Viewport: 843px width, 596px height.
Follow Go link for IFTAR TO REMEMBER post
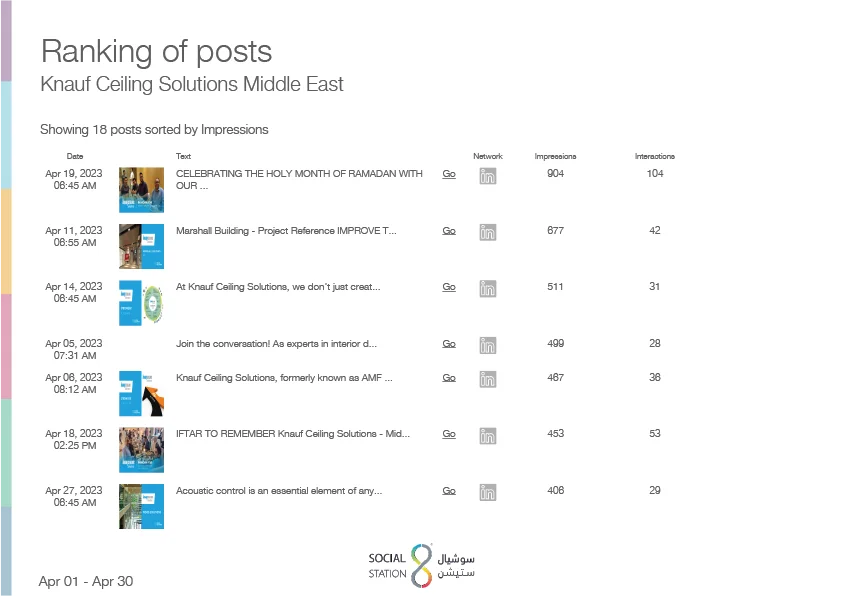click(449, 434)
